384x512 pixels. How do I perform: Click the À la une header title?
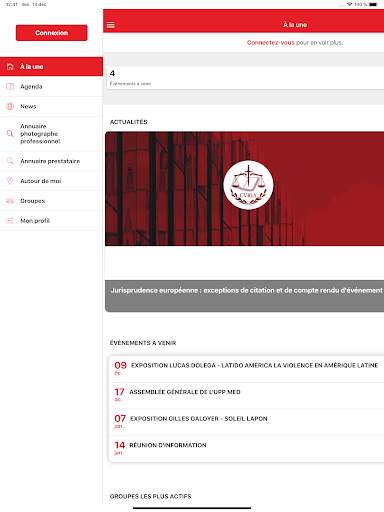(295, 25)
